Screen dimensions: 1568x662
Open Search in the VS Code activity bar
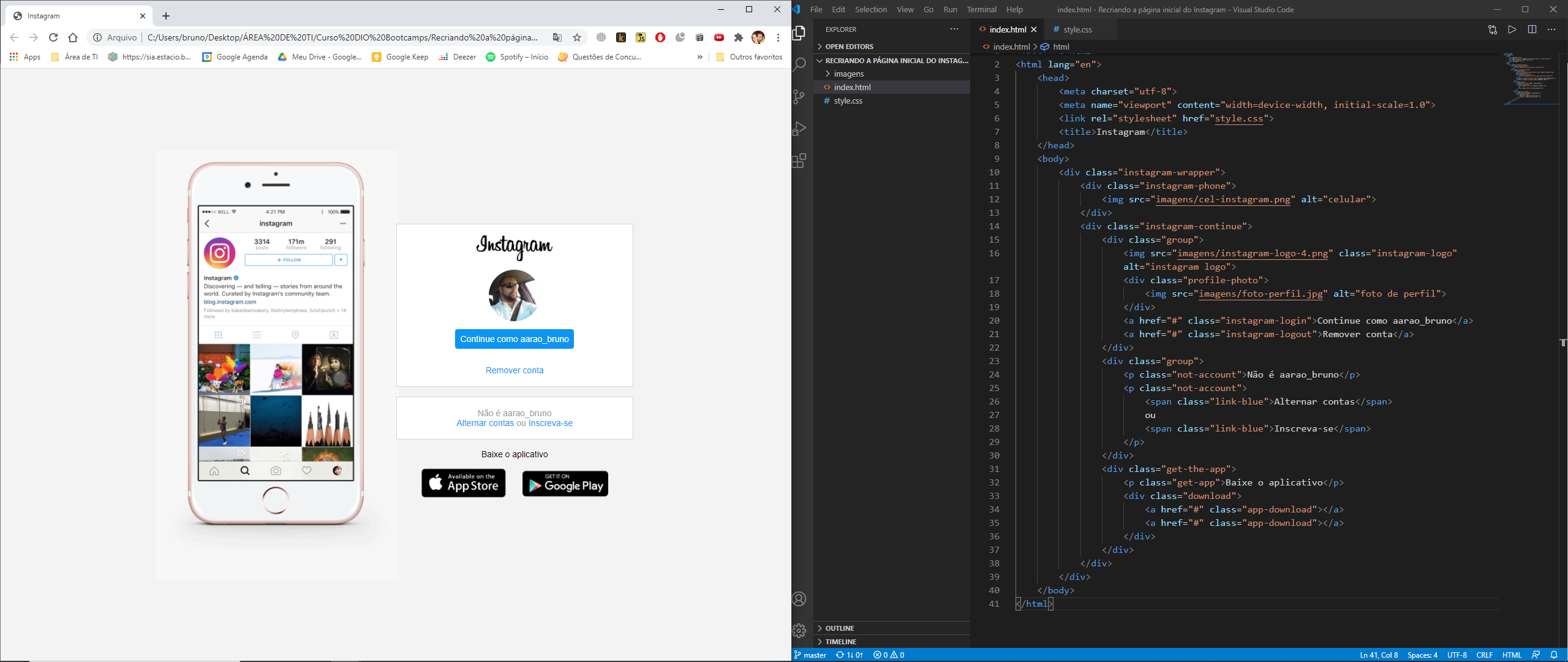click(x=798, y=65)
